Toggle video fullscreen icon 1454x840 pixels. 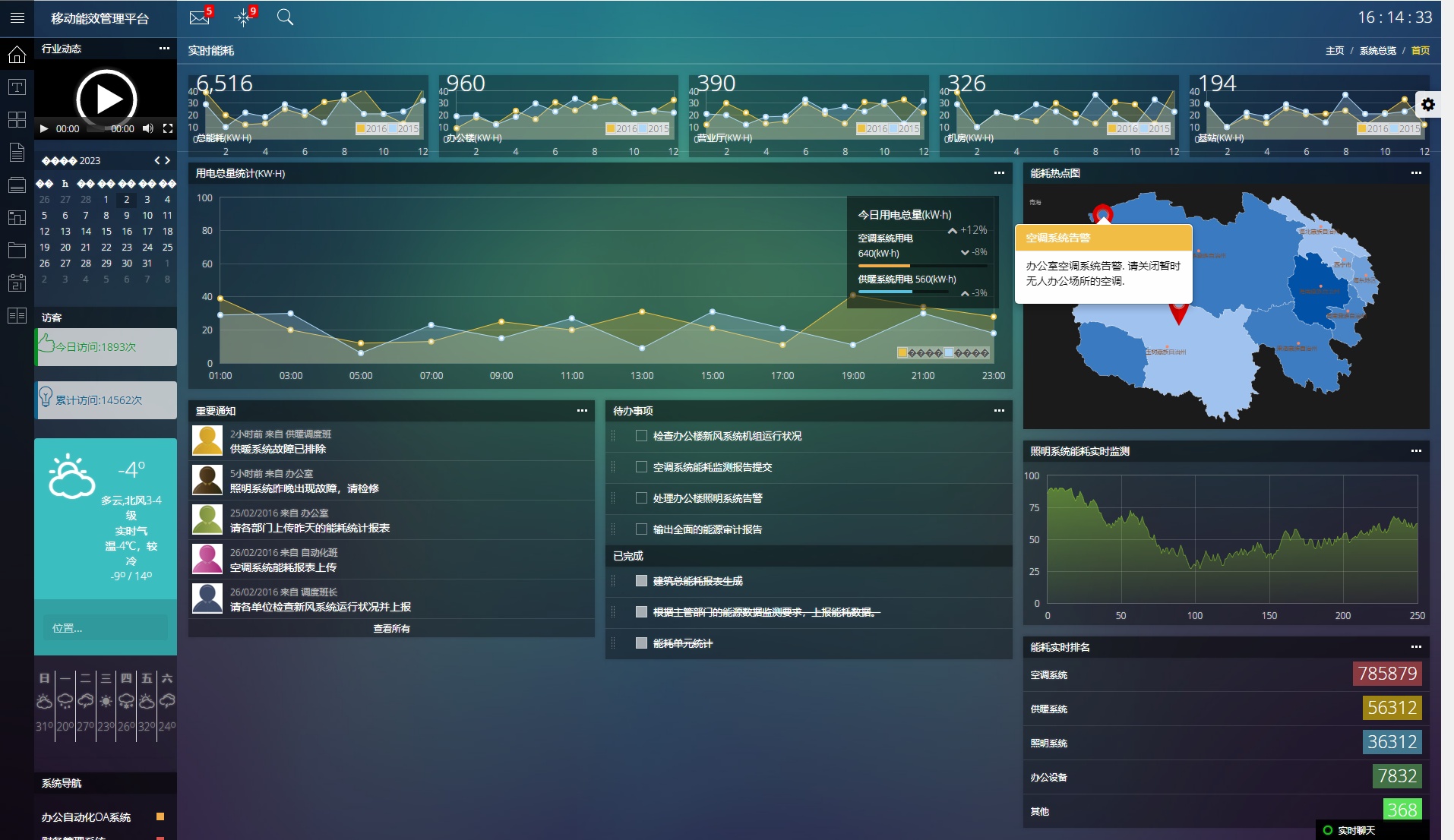coord(168,129)
